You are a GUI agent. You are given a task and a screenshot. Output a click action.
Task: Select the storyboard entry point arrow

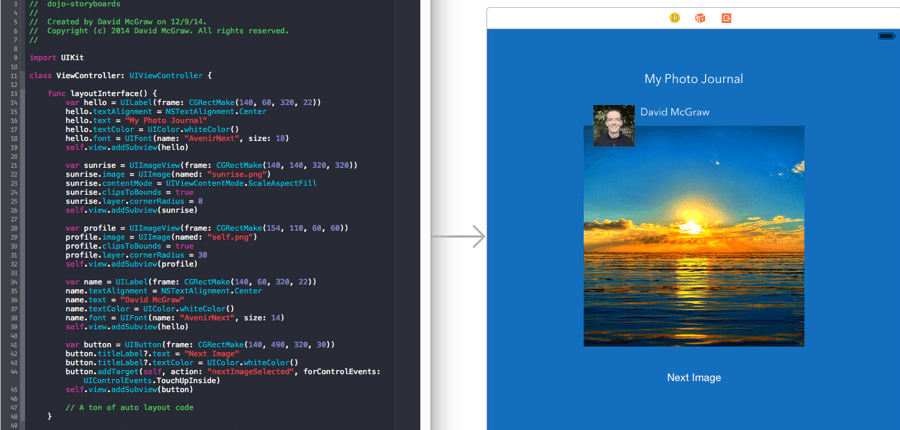click(x=459, y=237)
